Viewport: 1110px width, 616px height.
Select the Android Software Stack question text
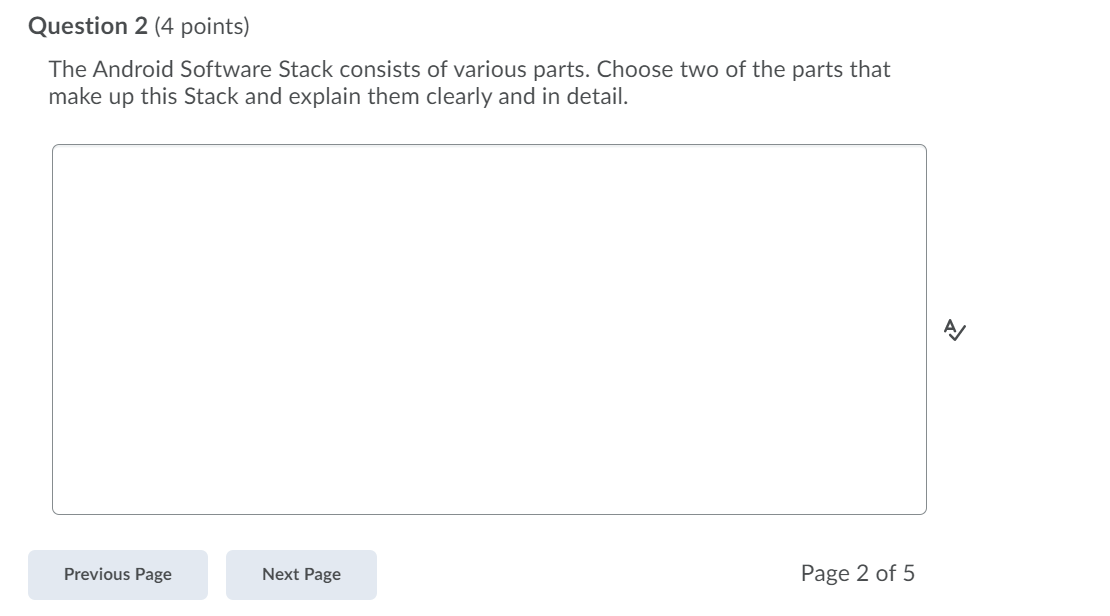click(x=468, y=83)
